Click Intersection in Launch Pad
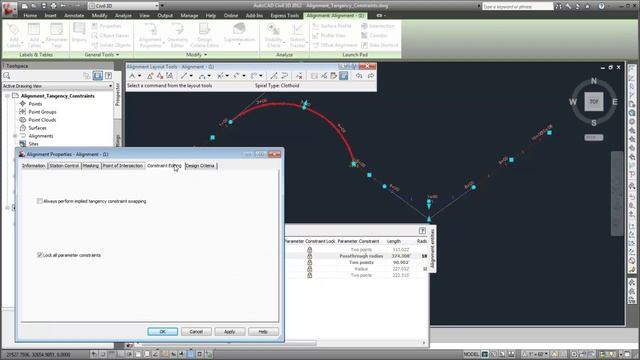This screenshot has height=360, width=640. [378, 26]
